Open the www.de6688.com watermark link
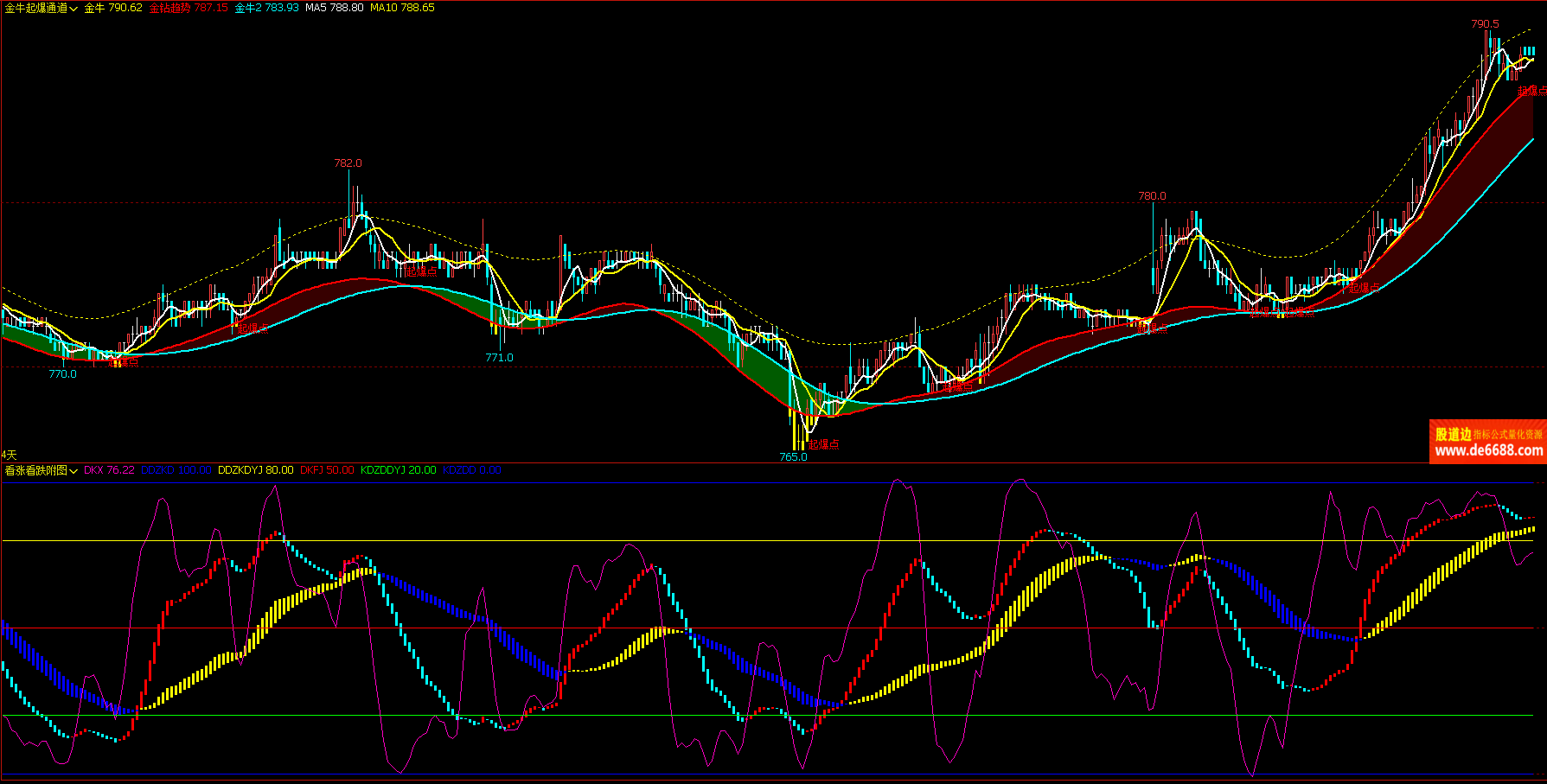Screen dimensions: 1547x784 coord(1488,450)
